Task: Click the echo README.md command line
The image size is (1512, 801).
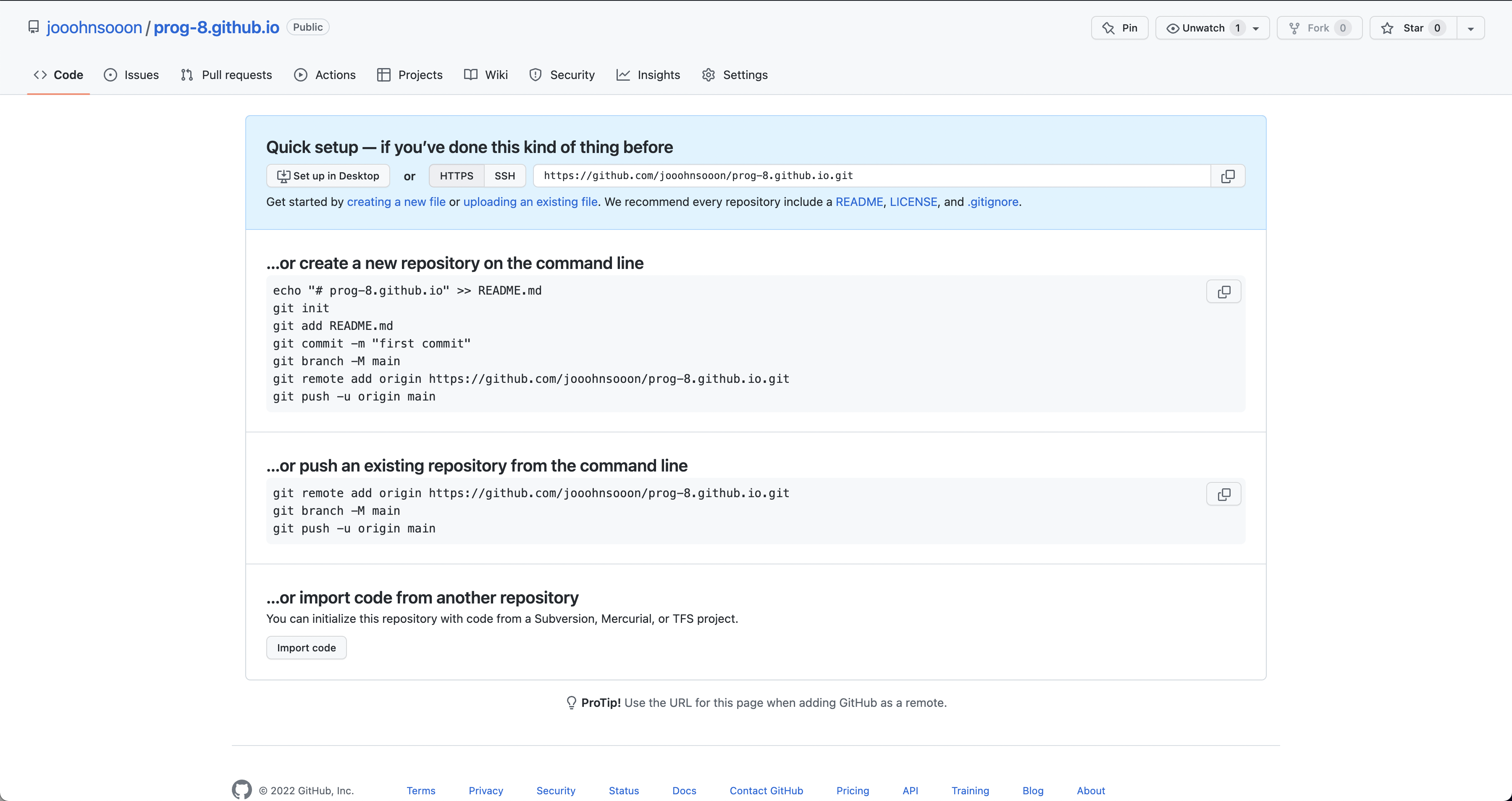Action: coord(407,291)
